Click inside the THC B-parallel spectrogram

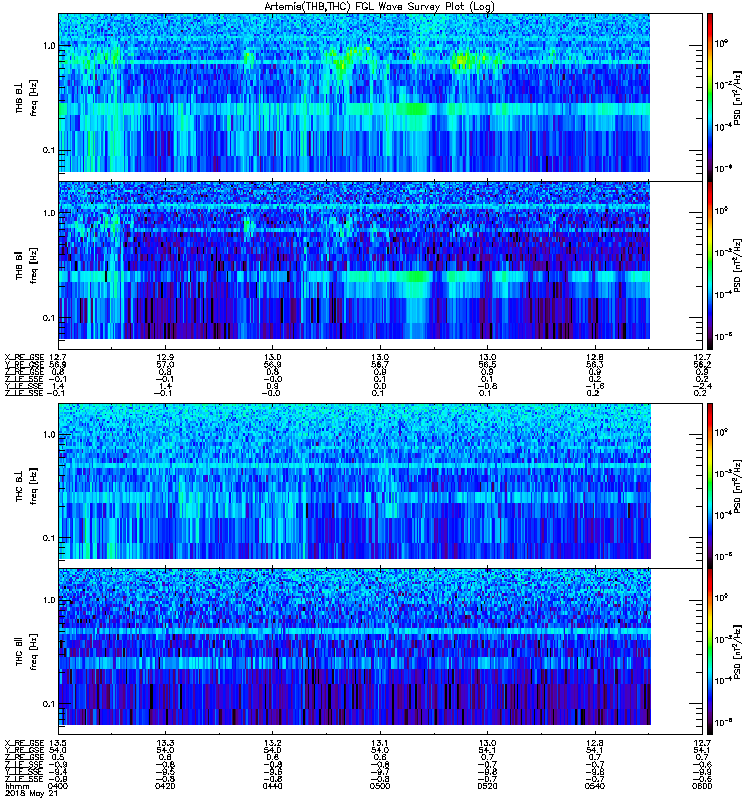coord(354,647)
